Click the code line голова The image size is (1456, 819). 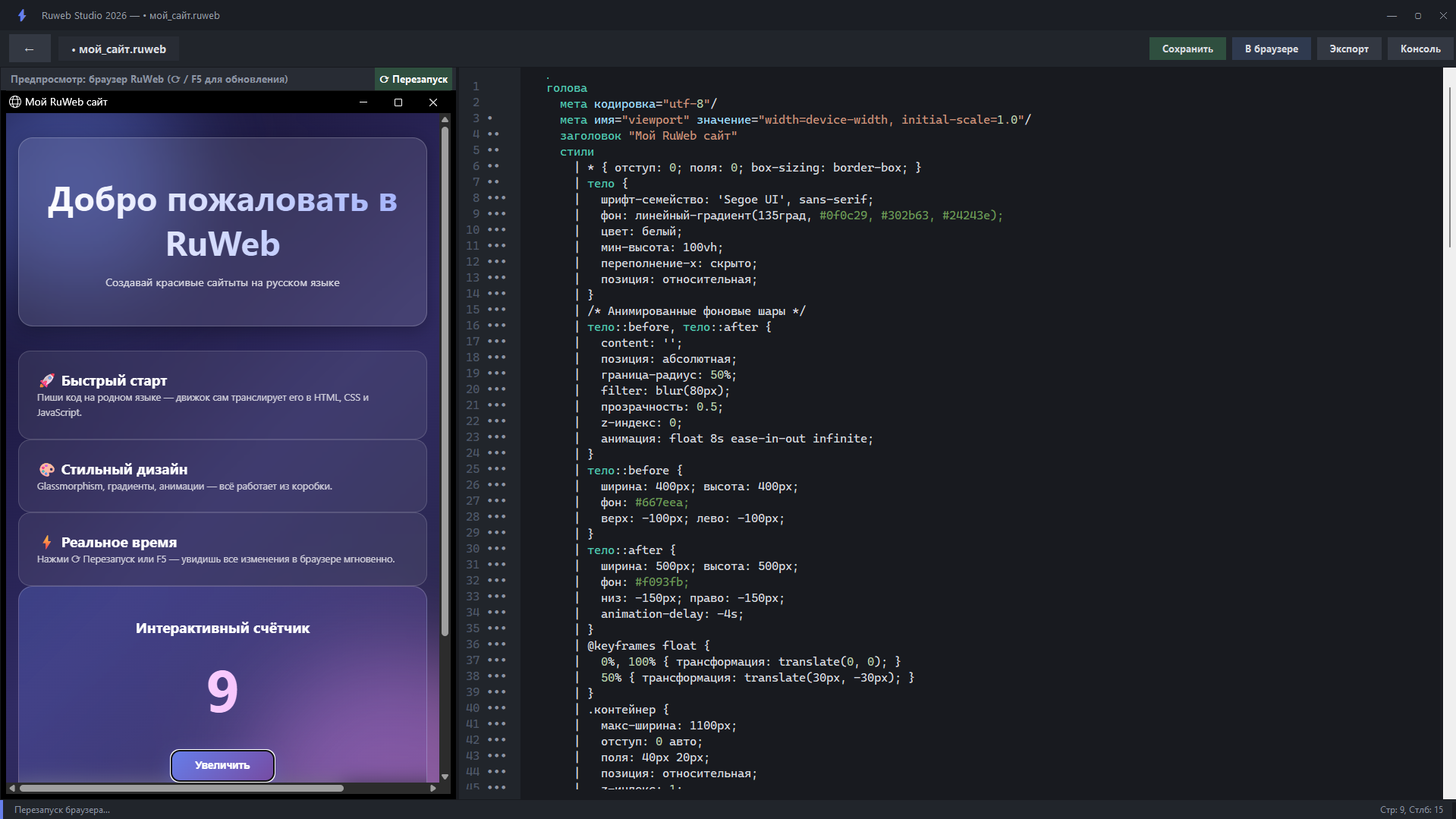(567, 88)
